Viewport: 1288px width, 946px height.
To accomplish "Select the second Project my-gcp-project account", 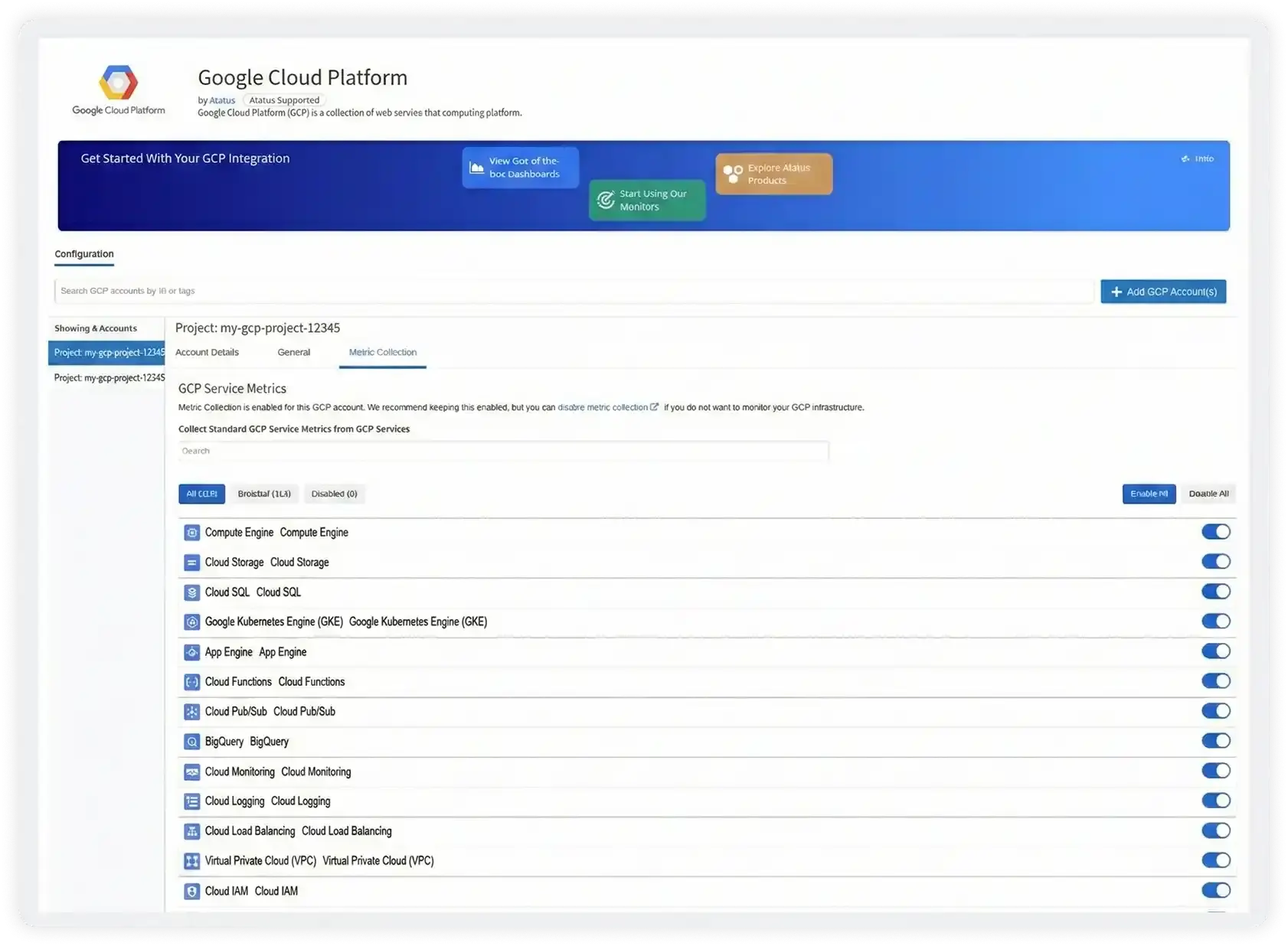I will point(107,377).
